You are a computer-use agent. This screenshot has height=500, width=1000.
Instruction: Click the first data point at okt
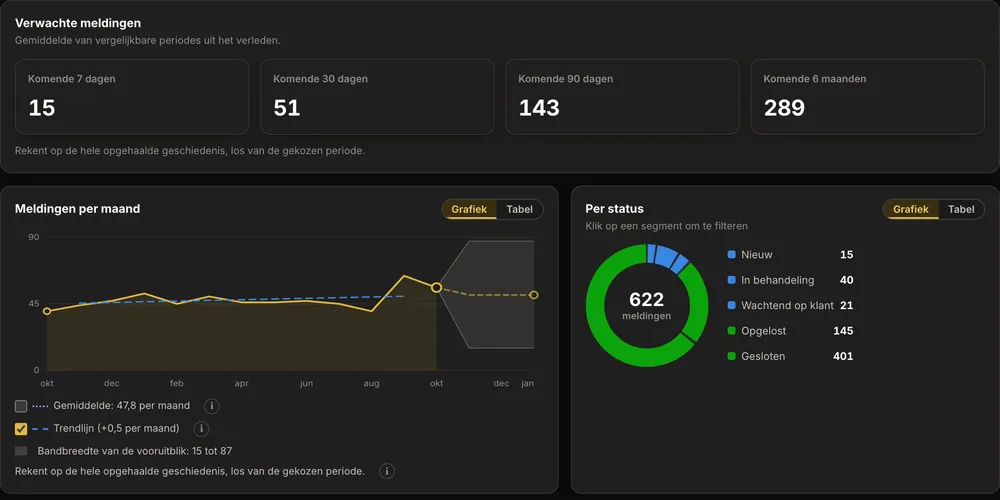tap(47, 311)
